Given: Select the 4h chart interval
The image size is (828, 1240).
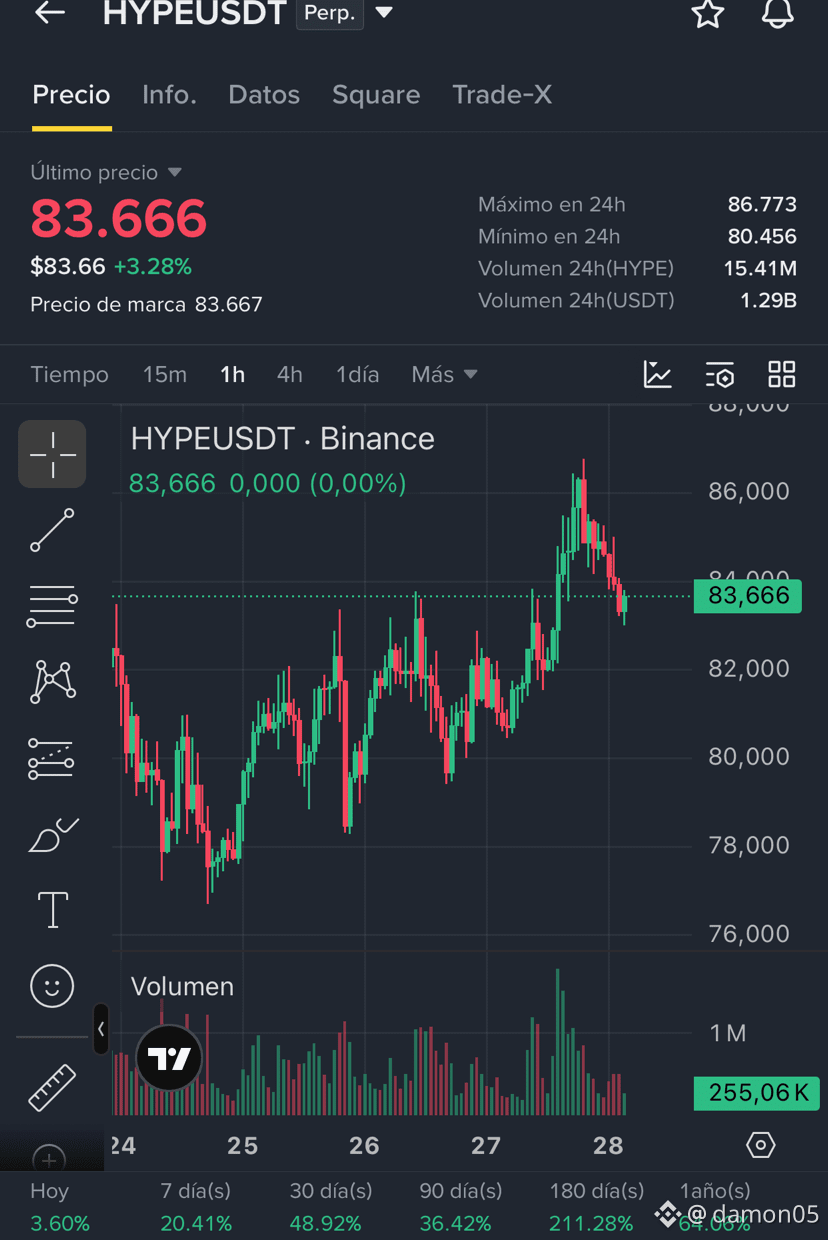Looking at the screenshot, I should click(x=289, y=375).
